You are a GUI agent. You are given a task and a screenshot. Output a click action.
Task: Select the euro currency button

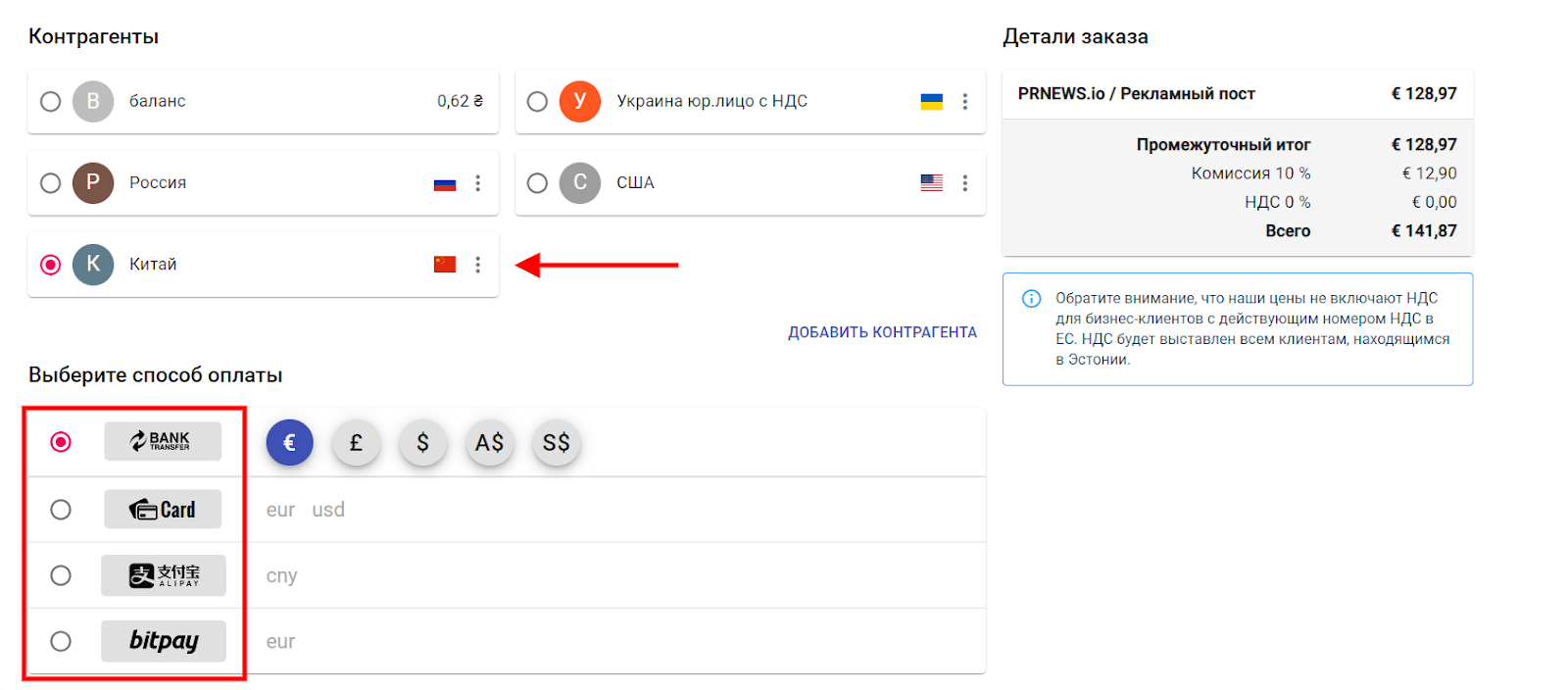tap(290, 443)
